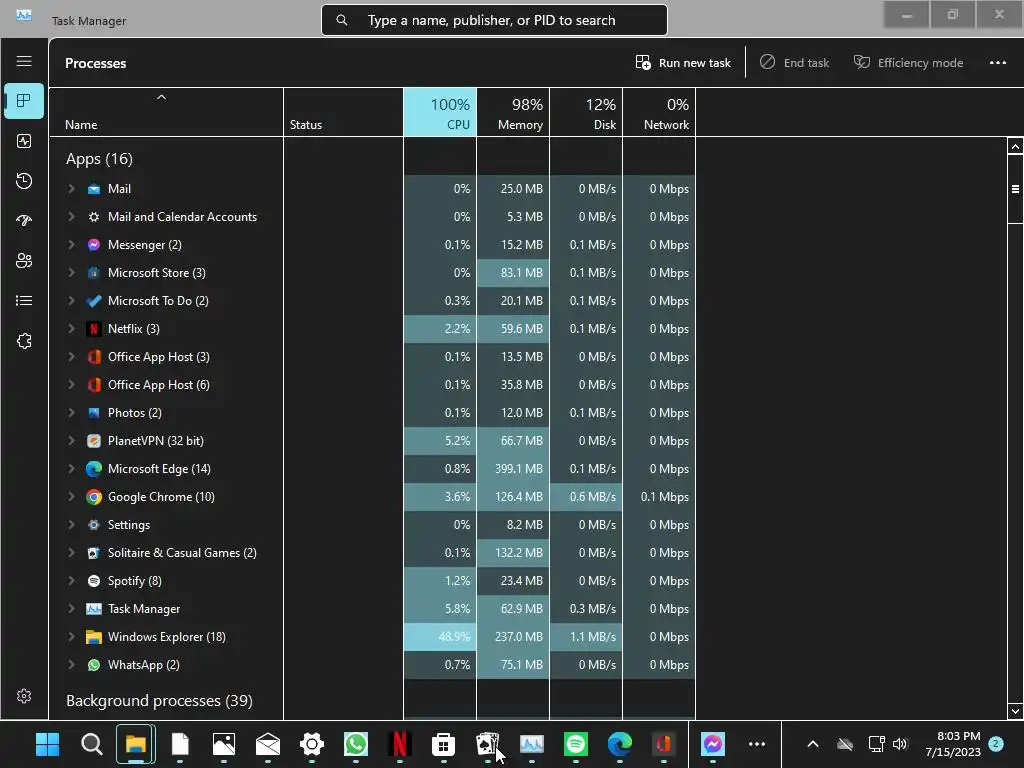Select Mail and Calendar Accounts row
Viewport: 1024px width, 768px height.
pyautogui.click(x=372, y=217)
